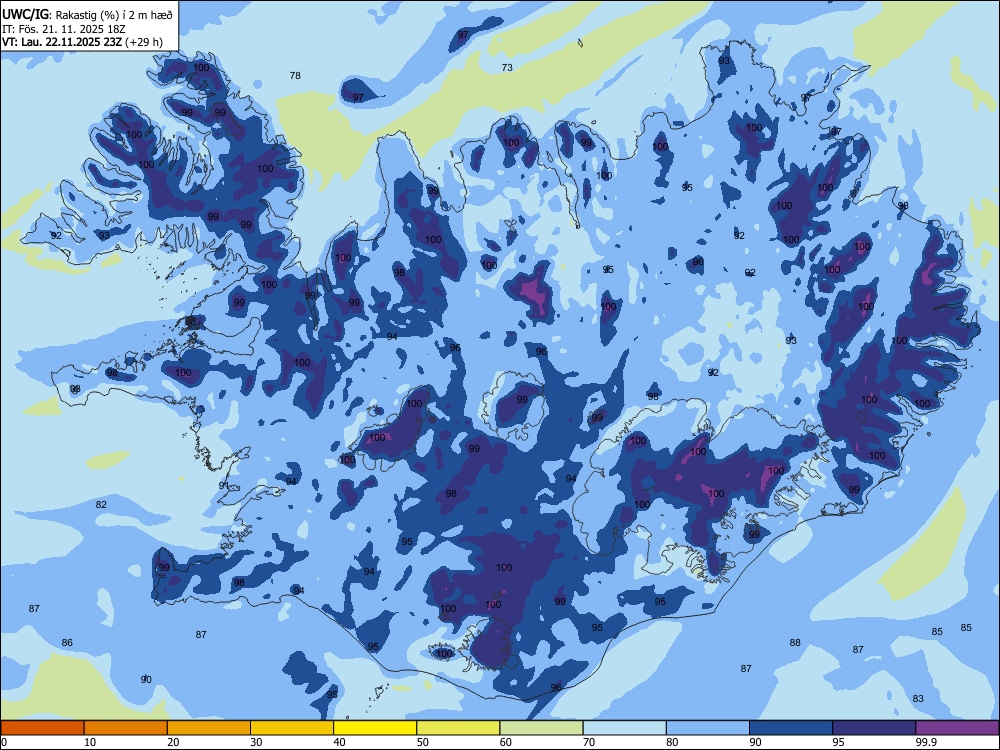Click the title text 'UWC/IG: Rakastig (%) í 2 m hæð'
The image size is (1000, 750).
point(87,13)
